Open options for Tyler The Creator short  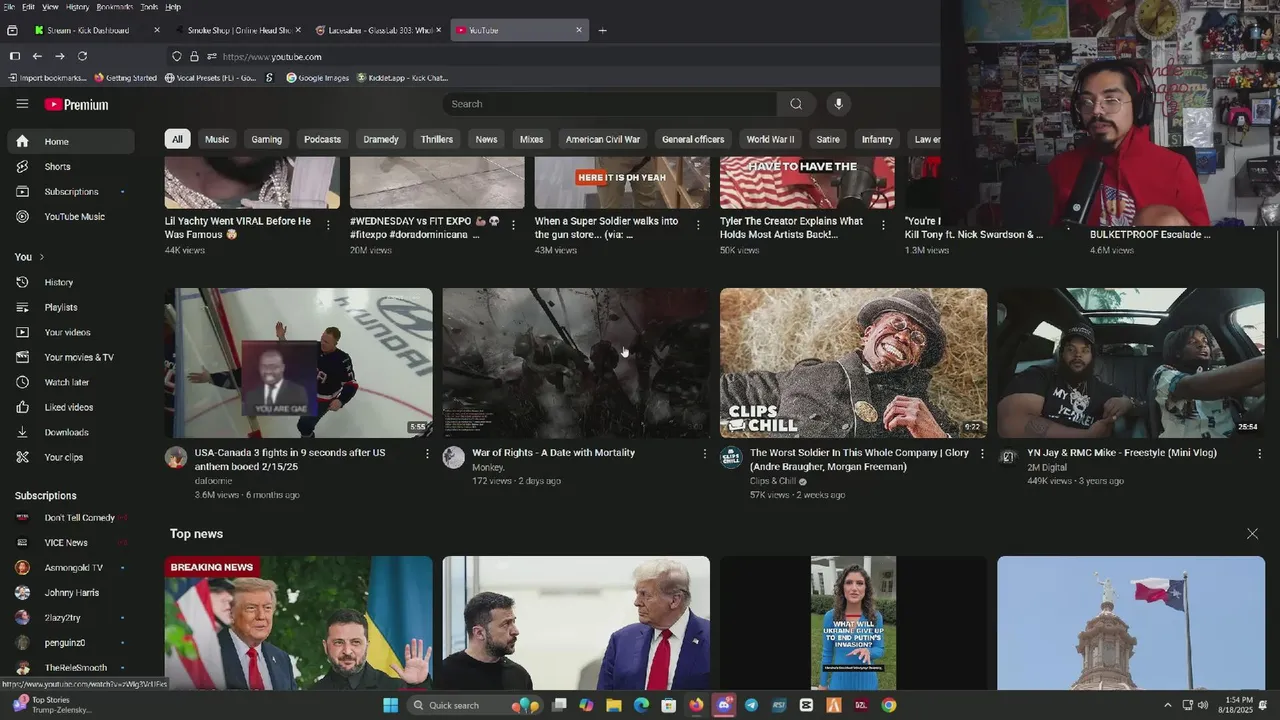(883, 225)
